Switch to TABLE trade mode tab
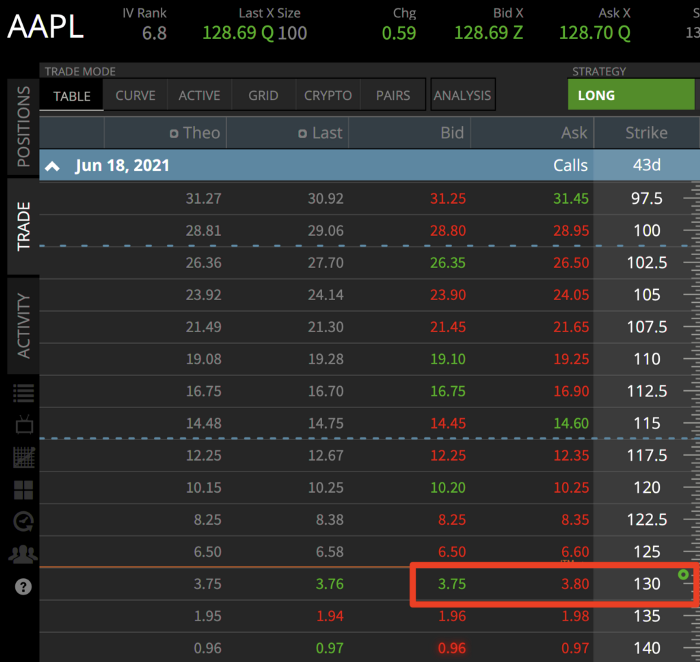 click(x=72, y=96)
